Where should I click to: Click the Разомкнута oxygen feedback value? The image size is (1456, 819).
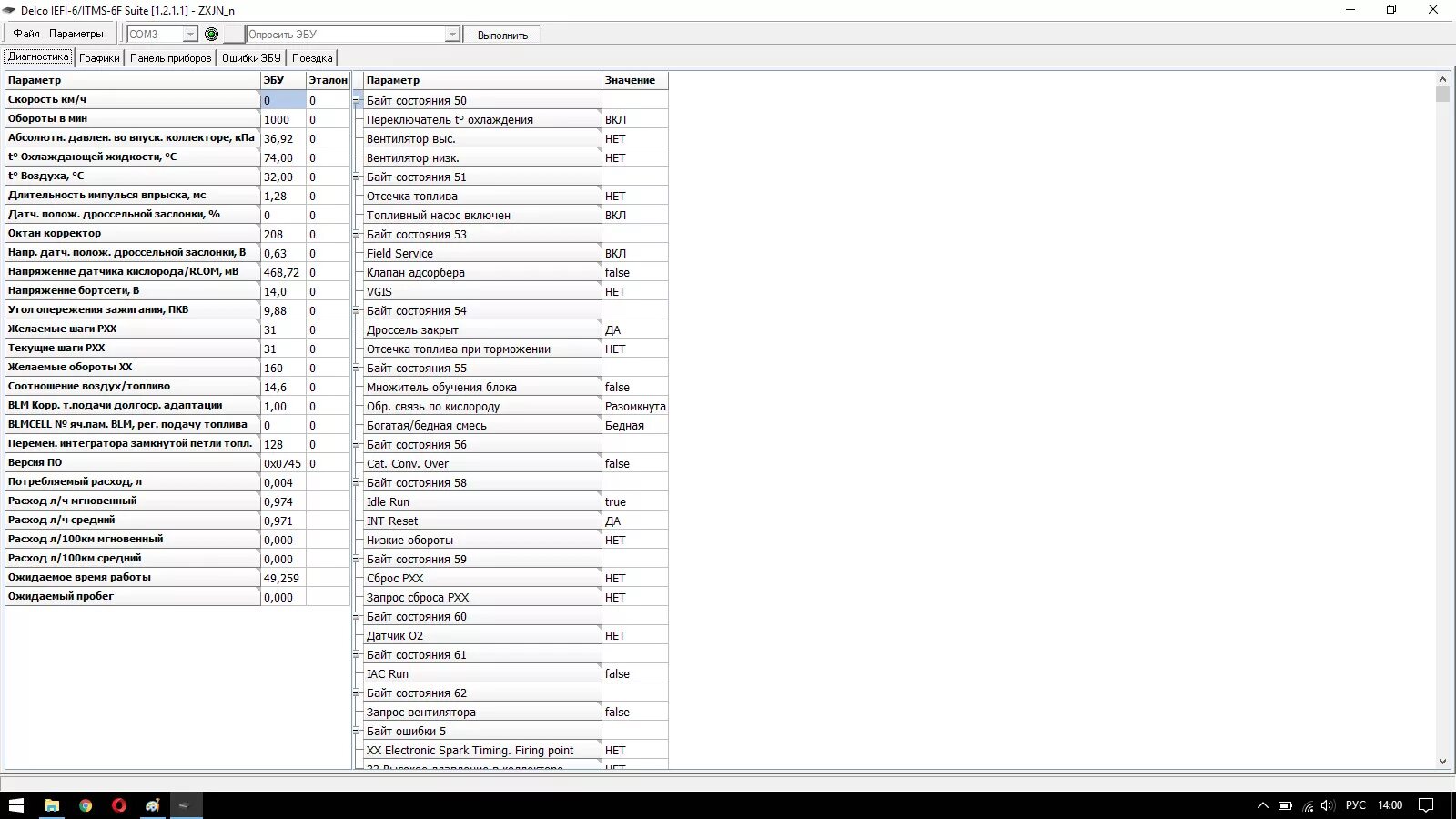click(635, 406)
